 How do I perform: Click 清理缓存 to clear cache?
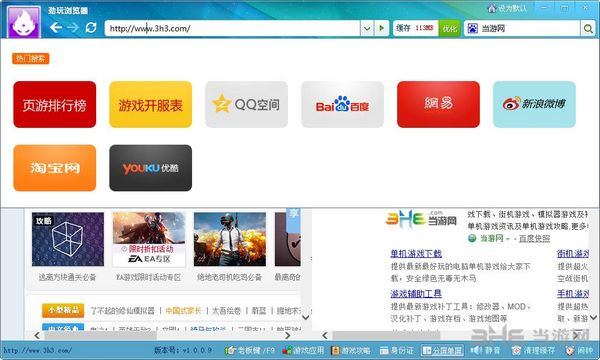pos(533,350)
